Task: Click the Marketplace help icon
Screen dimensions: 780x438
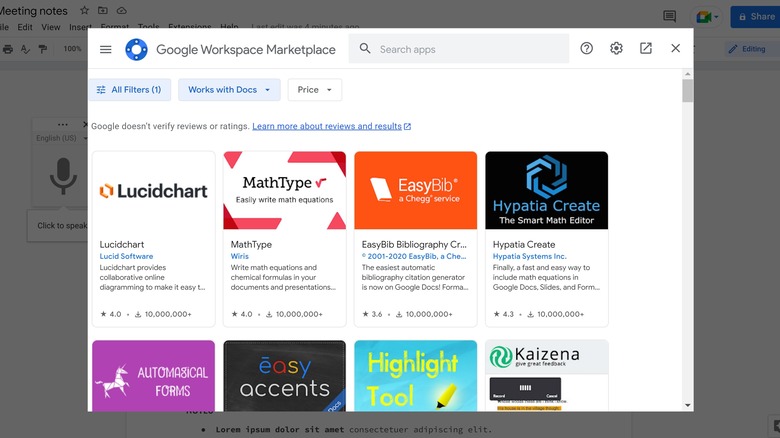Action: 587,49
